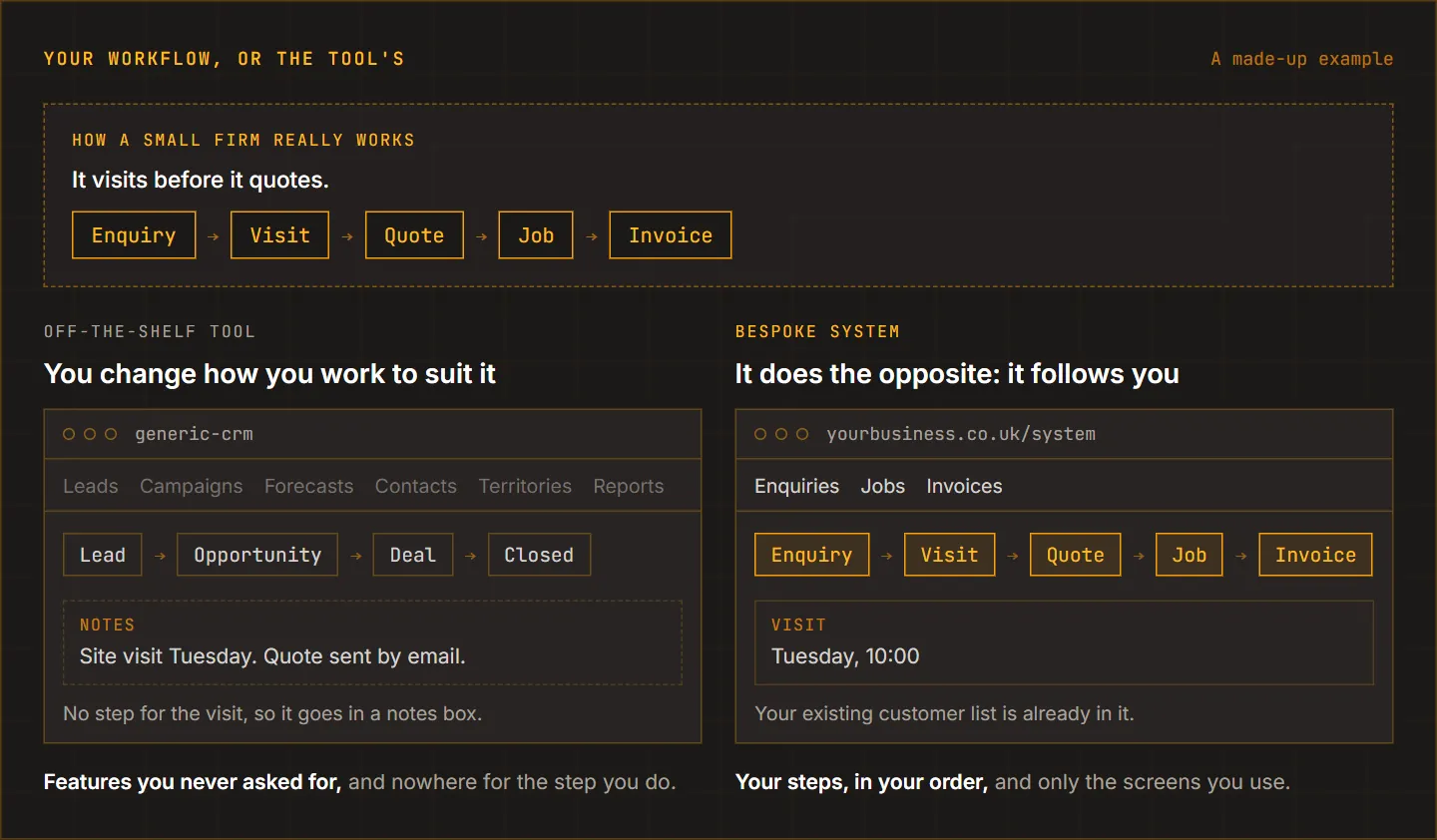Open the Enquiries tab in the bespoke system
Viewport: 1437px width, 840px height.
pos(797,486)
